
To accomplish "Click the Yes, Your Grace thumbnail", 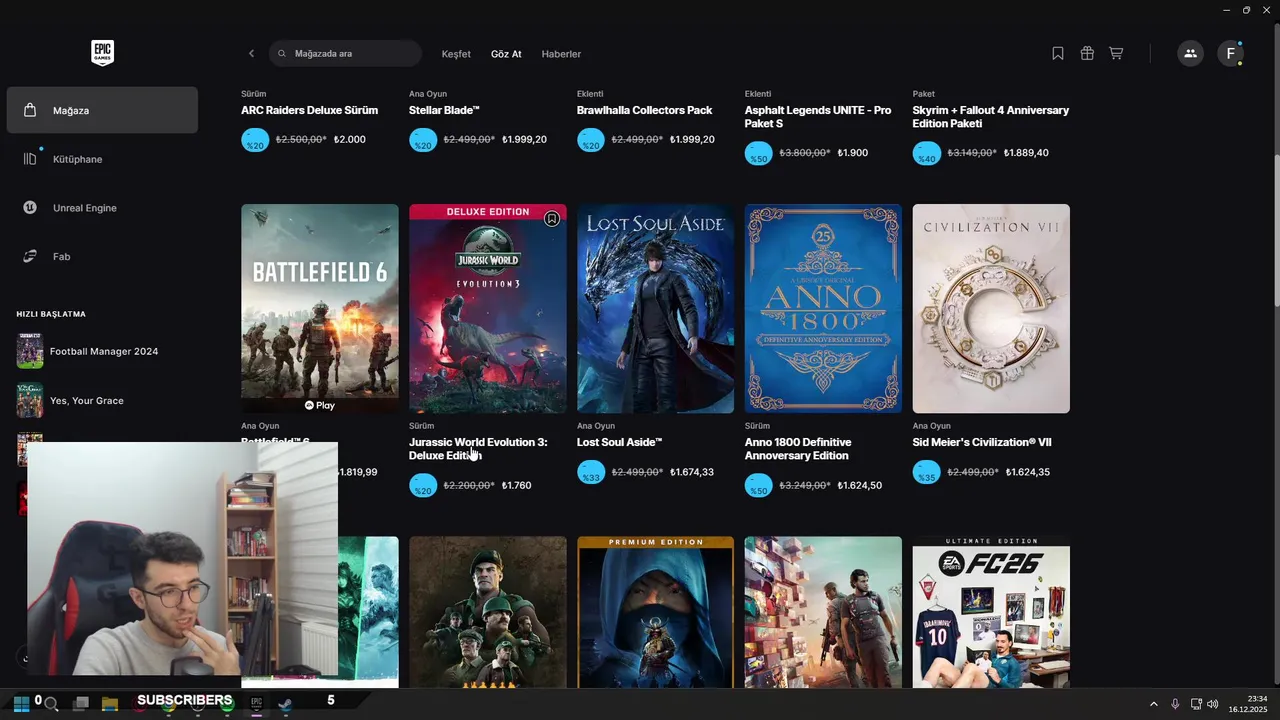I will [x=30, y=400].
